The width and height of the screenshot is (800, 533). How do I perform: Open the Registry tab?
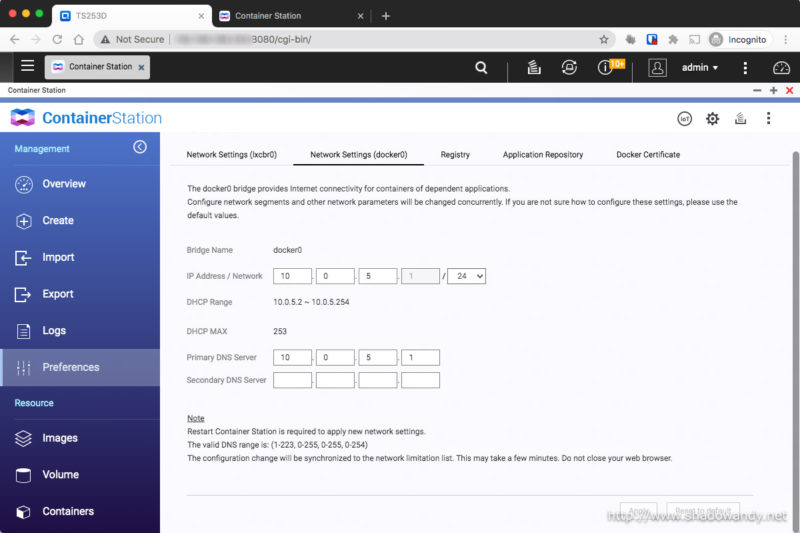[455, 155]
